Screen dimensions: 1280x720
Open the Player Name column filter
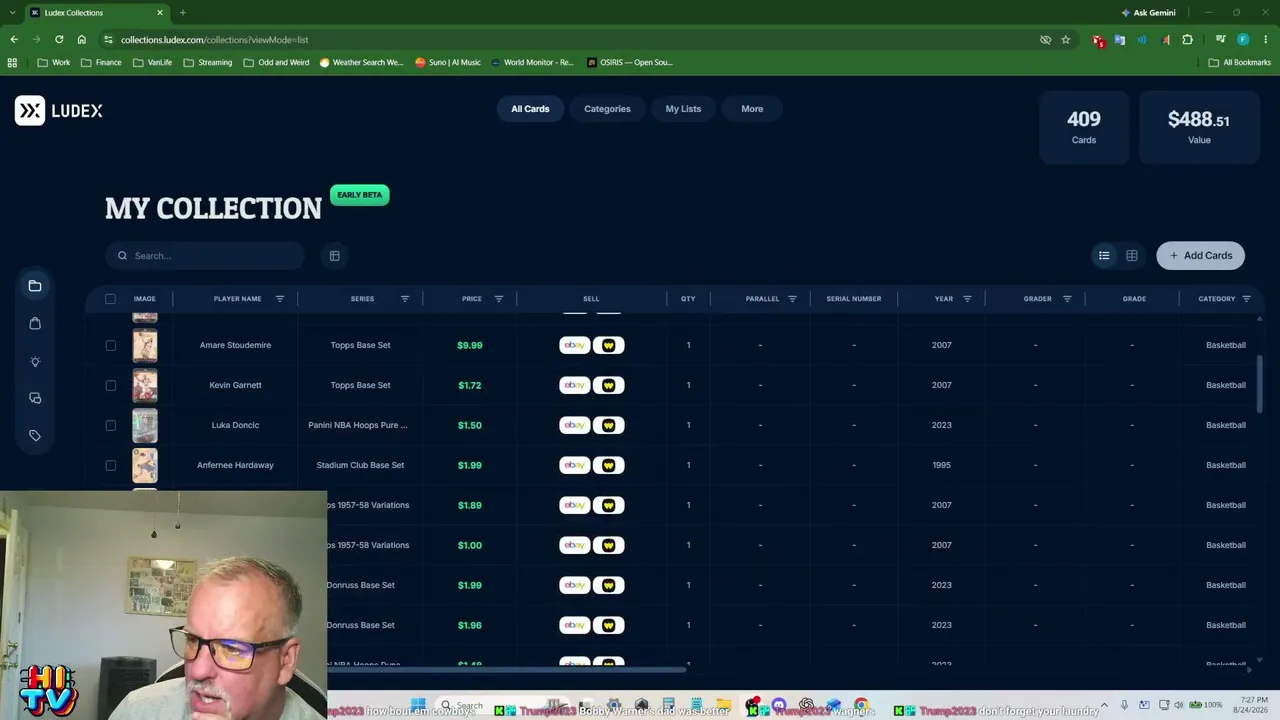[280, 299]
